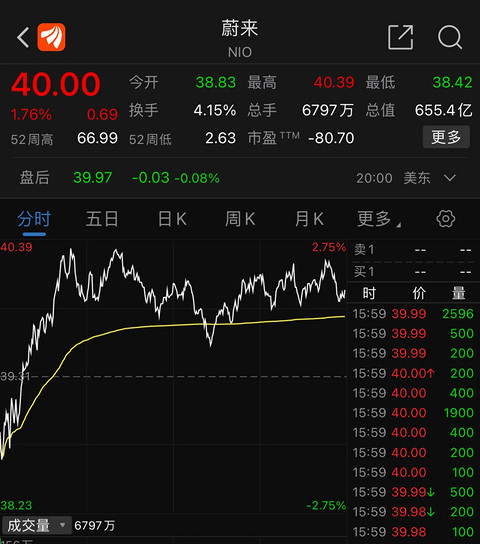The height and width of the screenshot is (544, 480).
Task: Tap the 最低 value 38.42
Action: (x=452, y=83)
